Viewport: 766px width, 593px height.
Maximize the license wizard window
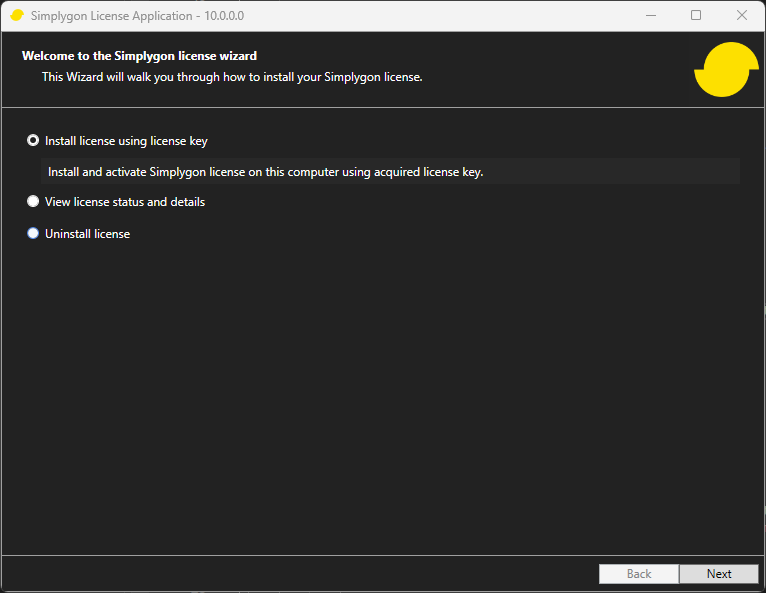point(696,16)
